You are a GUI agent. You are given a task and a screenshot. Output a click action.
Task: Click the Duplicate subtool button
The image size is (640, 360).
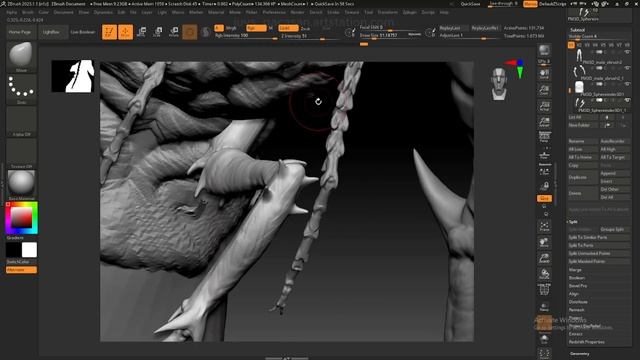[x=583, y=177]
